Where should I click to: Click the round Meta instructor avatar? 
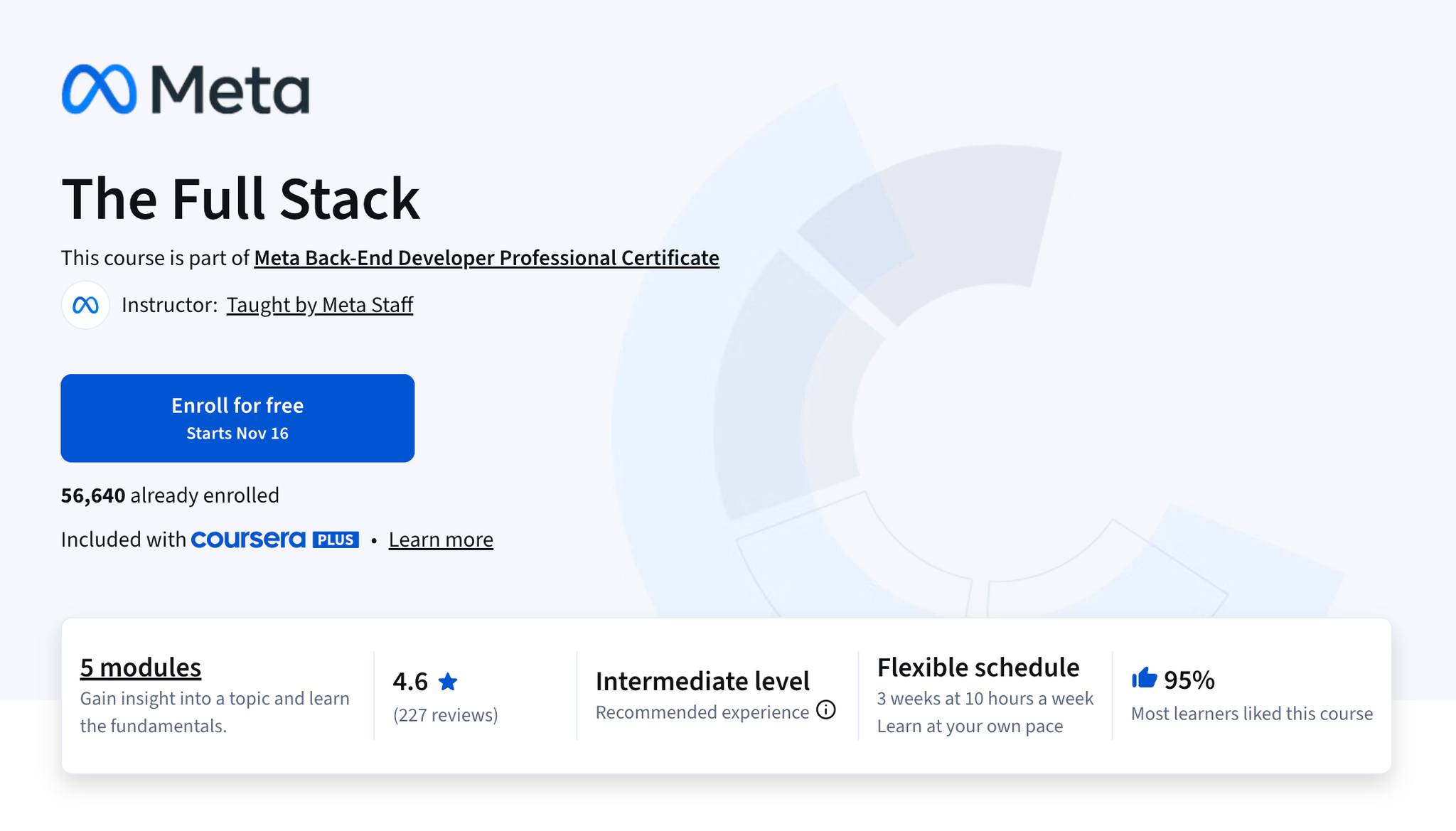pyautogui.click(x=85, y=305)
